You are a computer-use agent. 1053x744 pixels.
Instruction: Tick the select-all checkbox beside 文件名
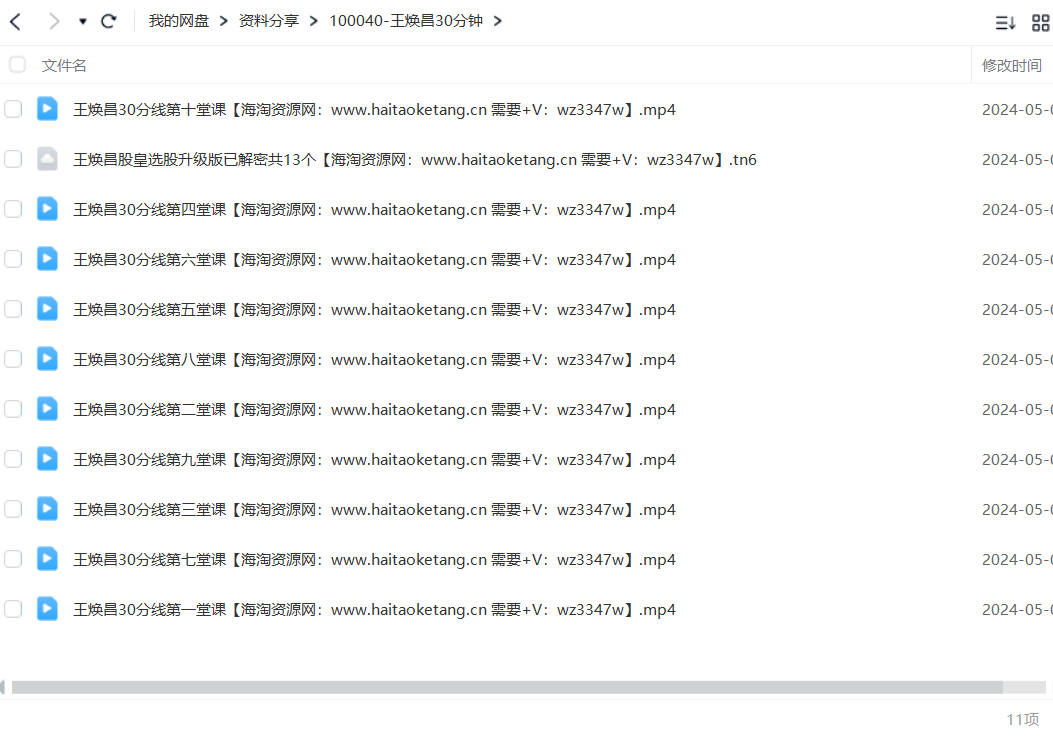pos(17,64)
